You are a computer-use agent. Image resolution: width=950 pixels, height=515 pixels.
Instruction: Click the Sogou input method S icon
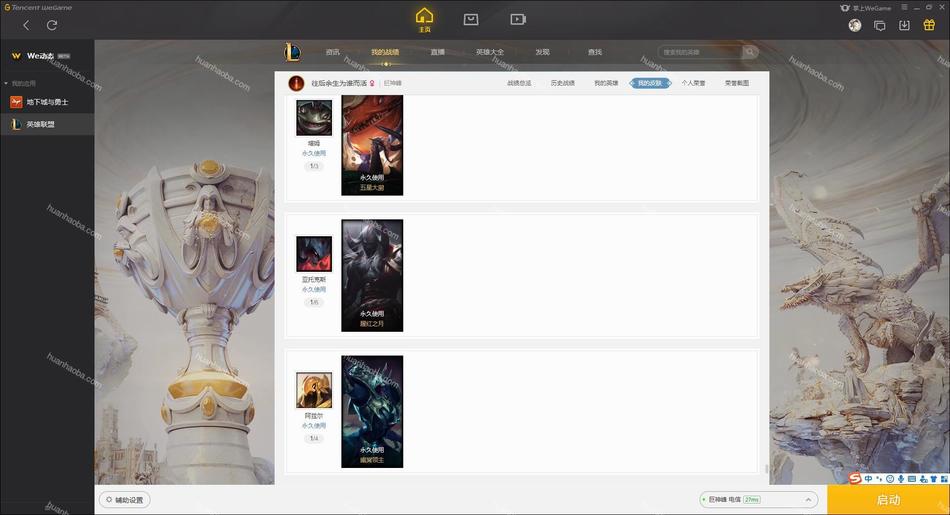click(855, 478)
